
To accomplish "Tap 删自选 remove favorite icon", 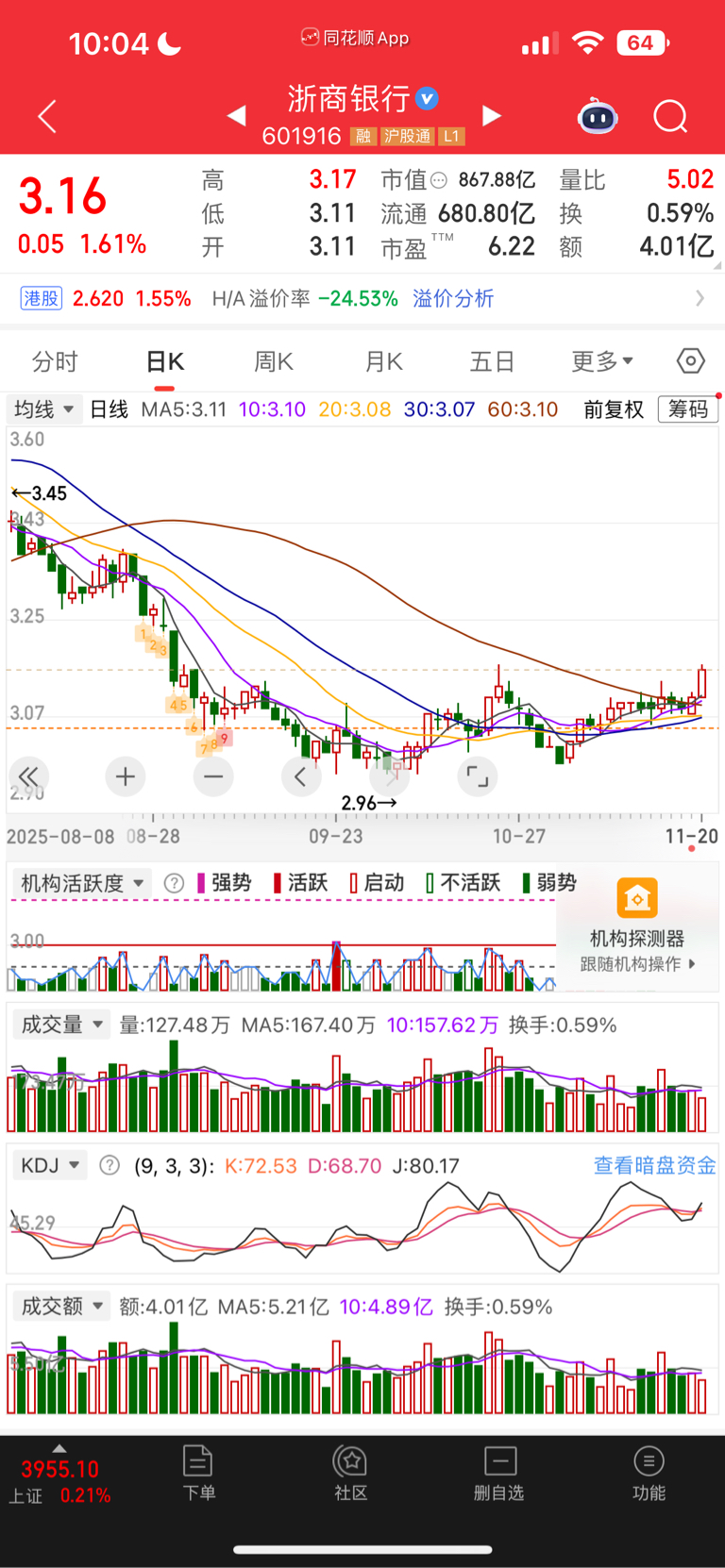I will pos(499,1473).
